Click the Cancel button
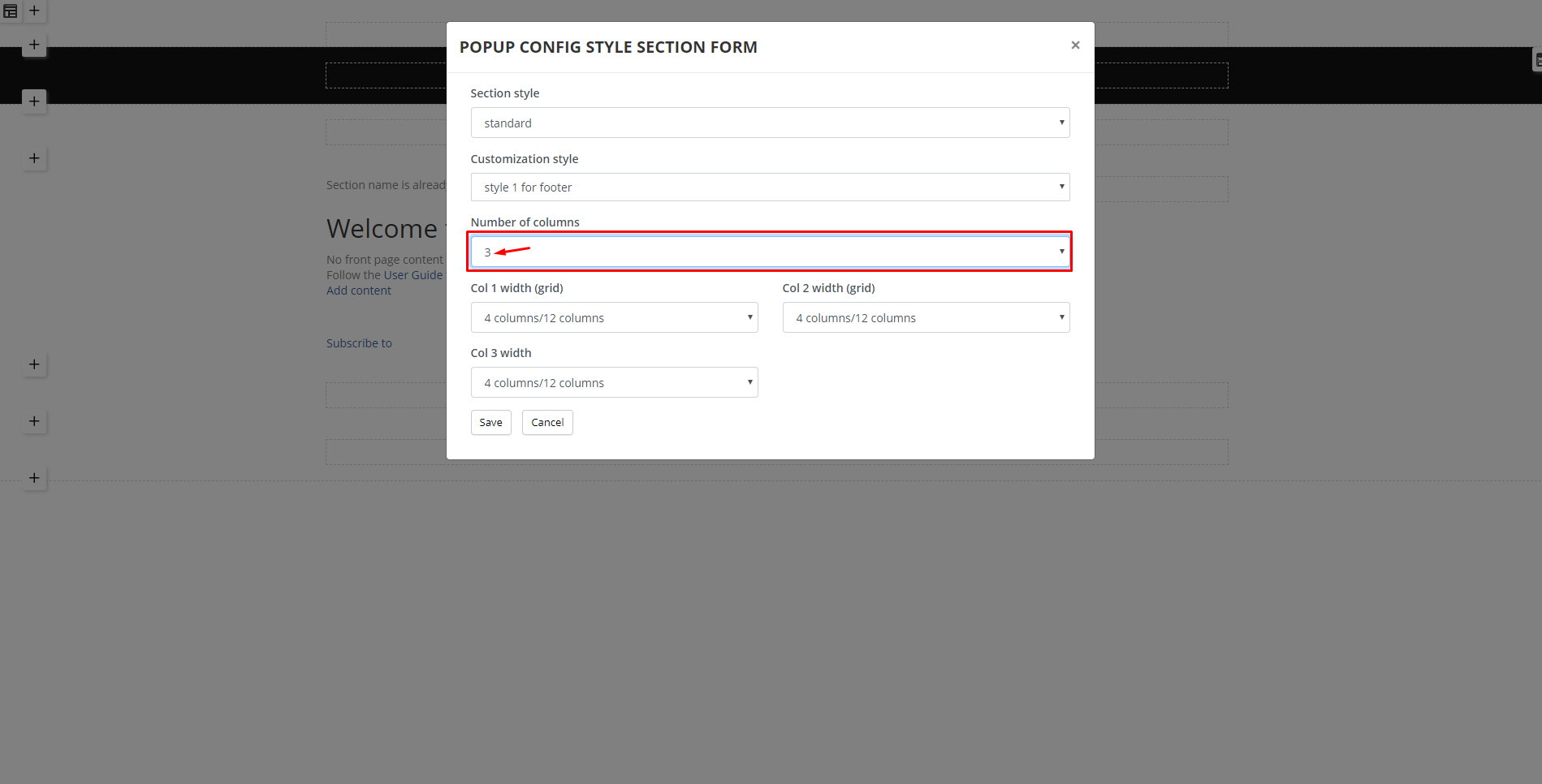 point(547,422)
